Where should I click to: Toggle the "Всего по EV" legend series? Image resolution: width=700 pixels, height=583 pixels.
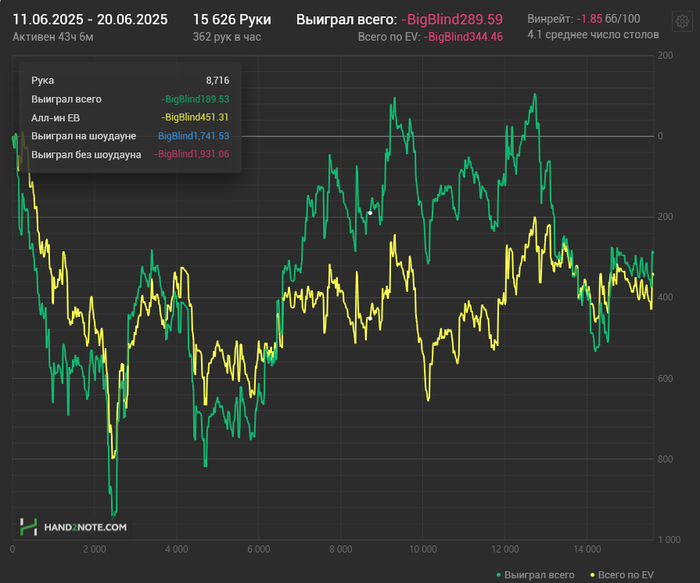[625, 575]
